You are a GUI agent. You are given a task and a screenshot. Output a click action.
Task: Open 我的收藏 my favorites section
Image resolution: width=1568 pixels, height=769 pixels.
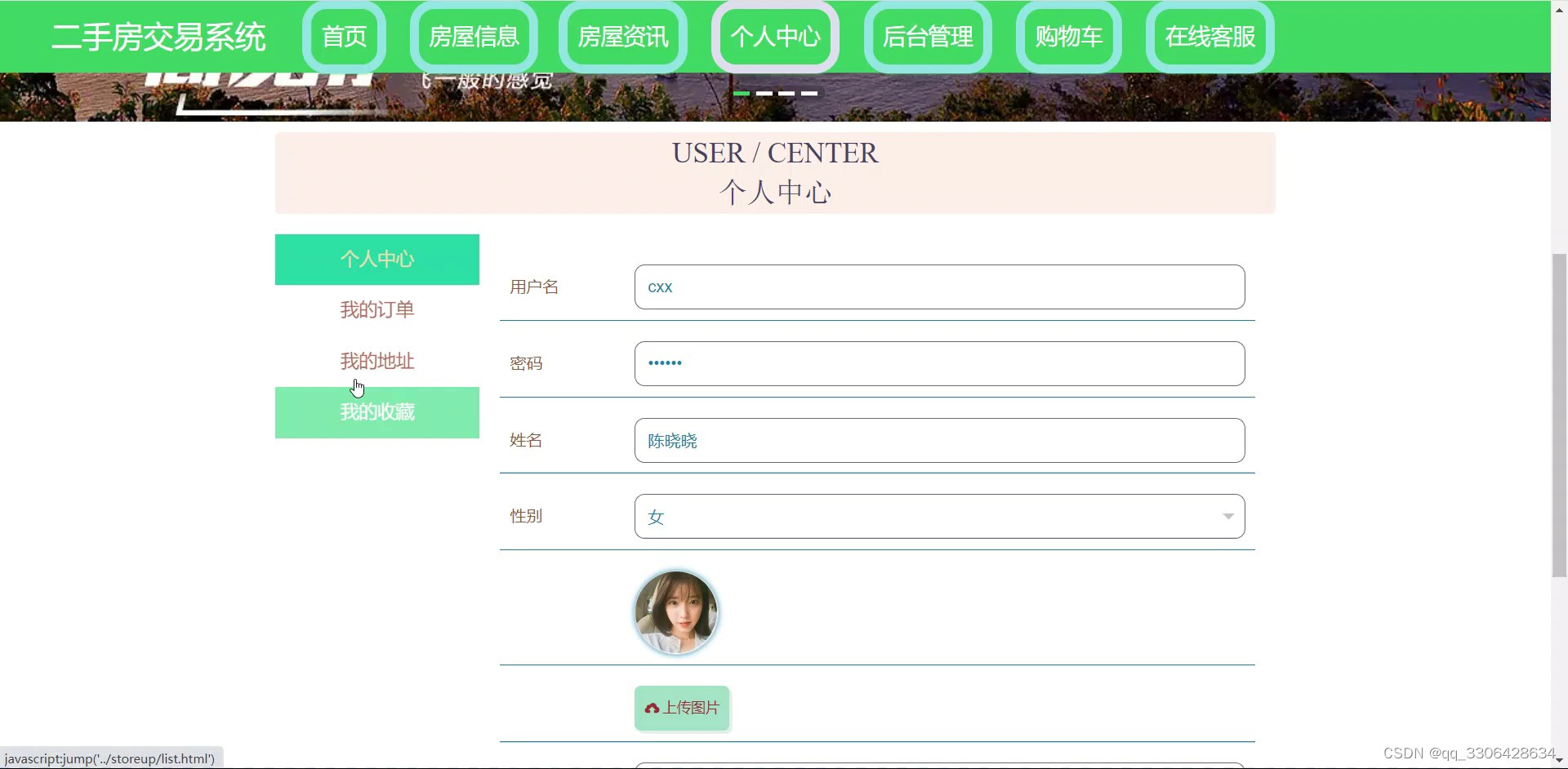tap(376, 412)
